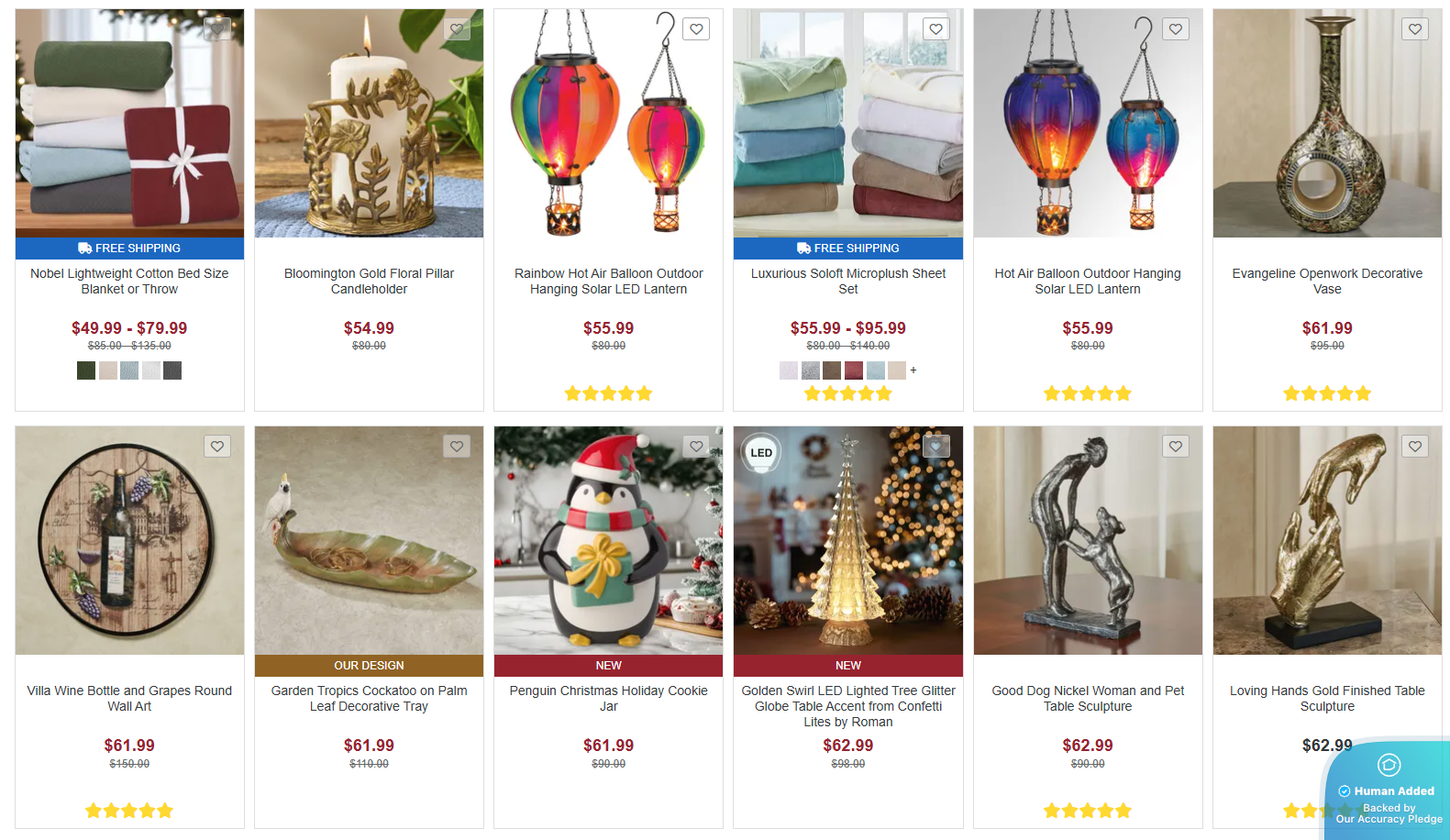This screenshot has height=840, width=1450.
Task: Open Penguin Christmas Holiday Cookie Jar title
Action: pos(609,699)
